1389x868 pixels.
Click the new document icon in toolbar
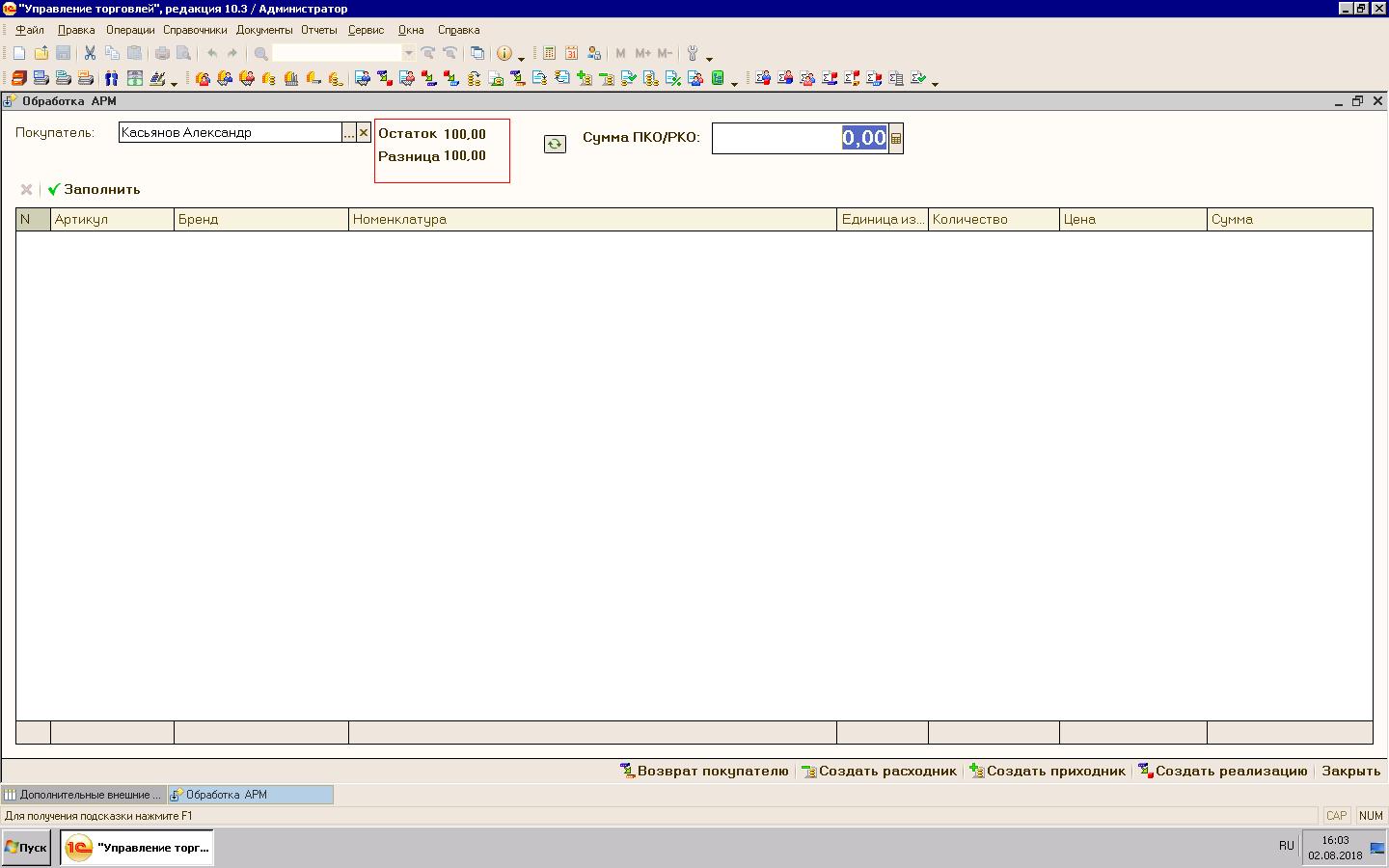click(19, 54)
